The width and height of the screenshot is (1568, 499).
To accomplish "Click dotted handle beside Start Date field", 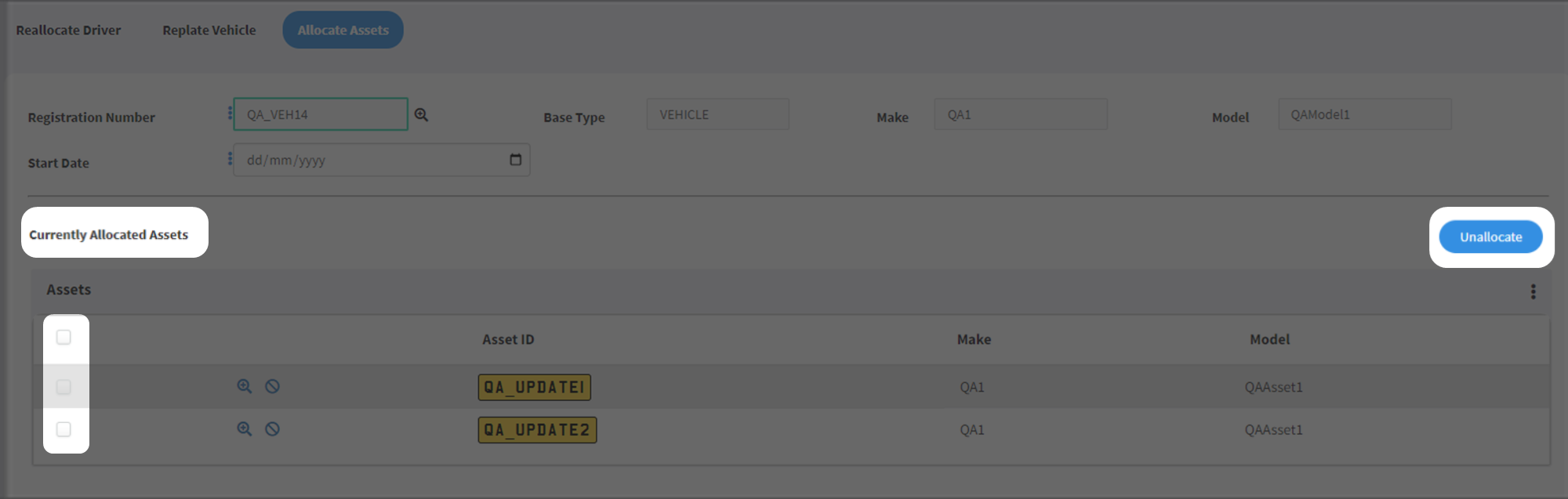I will pos(230,159).
